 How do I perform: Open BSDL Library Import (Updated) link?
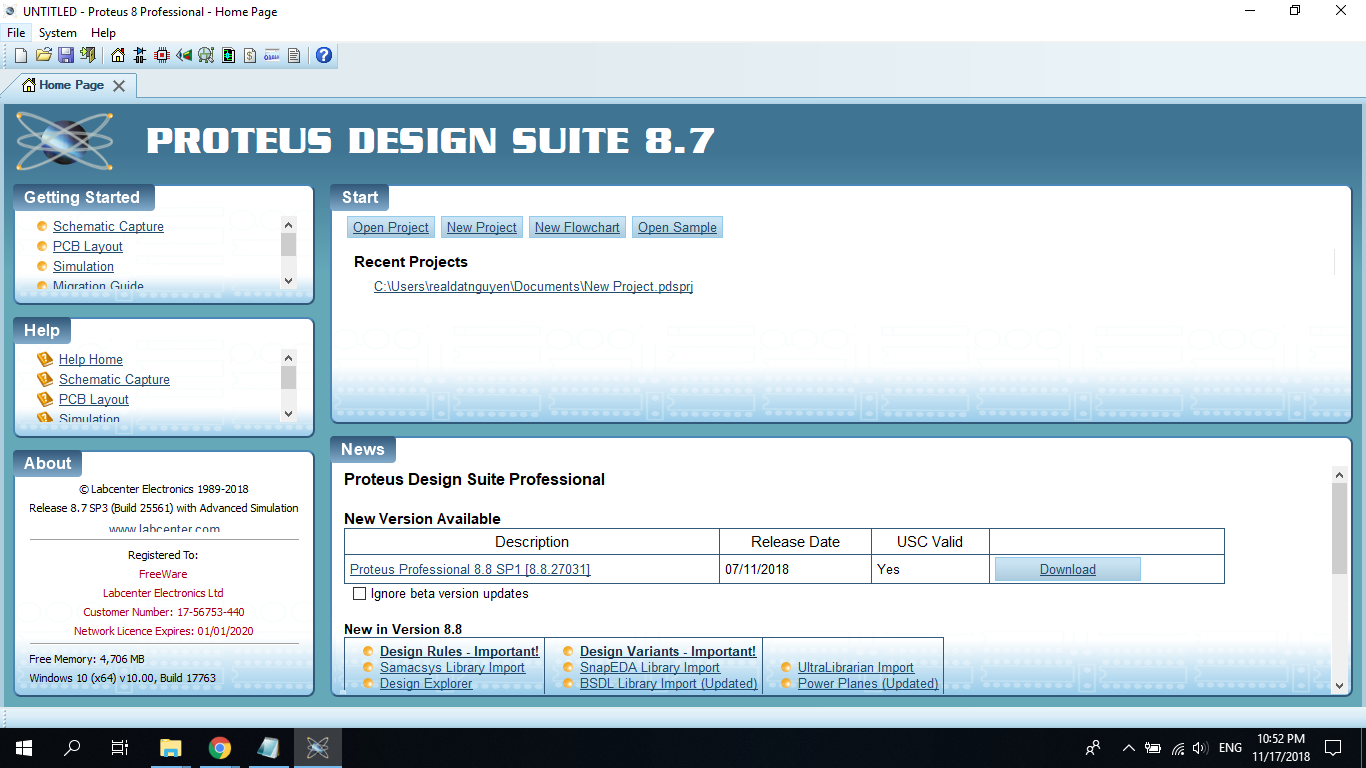(x=669, y=683)
